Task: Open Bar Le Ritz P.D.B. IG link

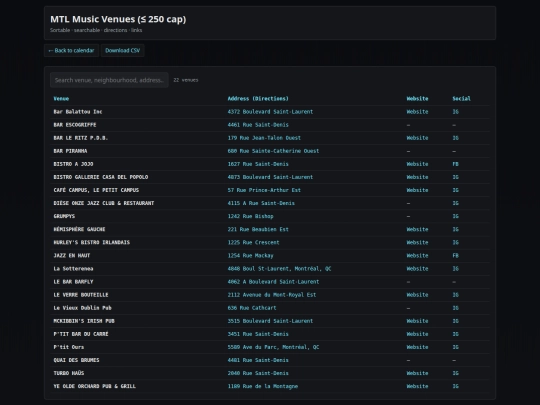Action: click(x=456, y=138)
